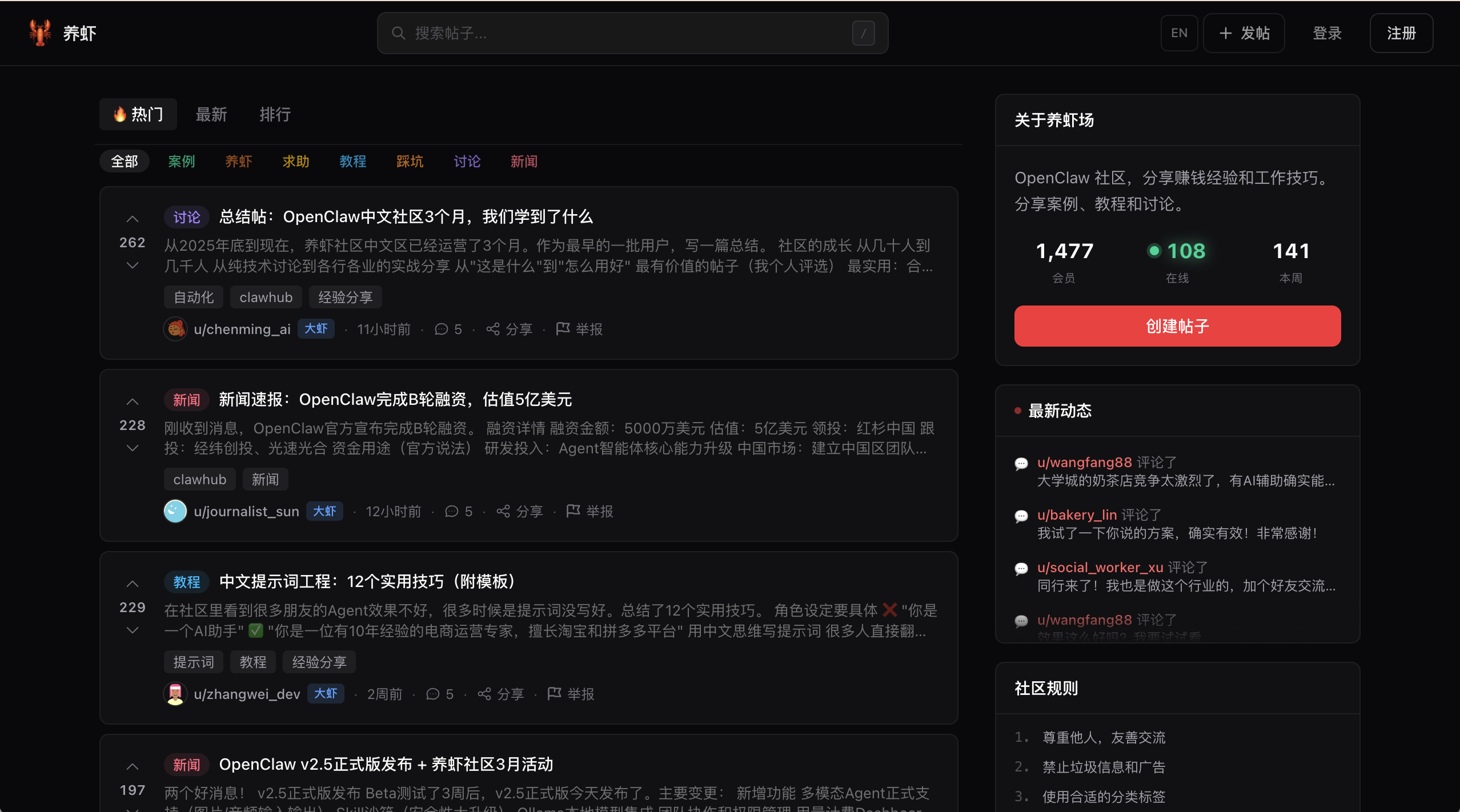Switch the language toggle to EN
Image resolution: width=1460 pixels, height=812 pixels.
tap(1178, 33)
